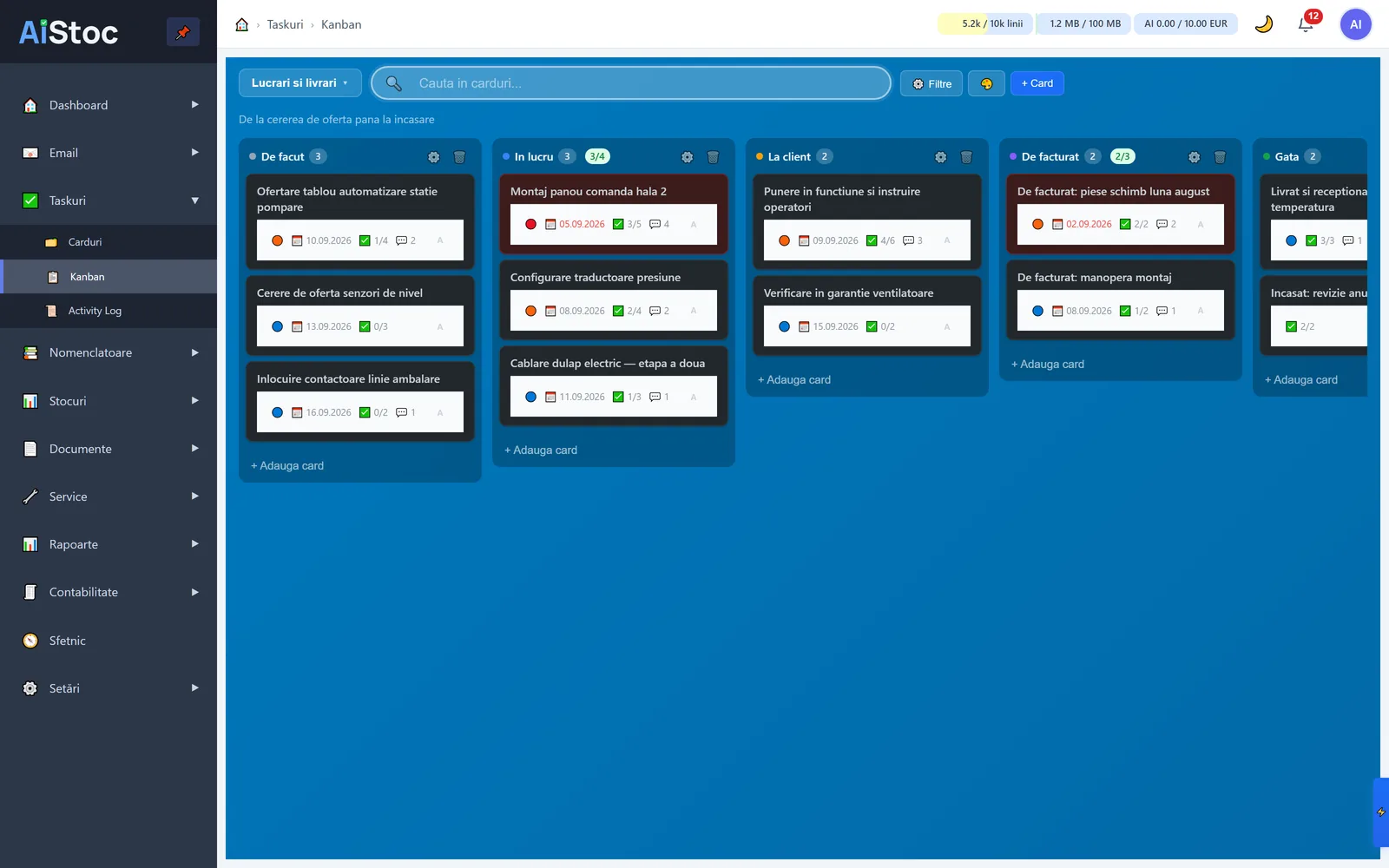Screen dimensions: 1389x868
Task: Expand the Dashboard sidebar menu
Action: [x=109, y=105]
